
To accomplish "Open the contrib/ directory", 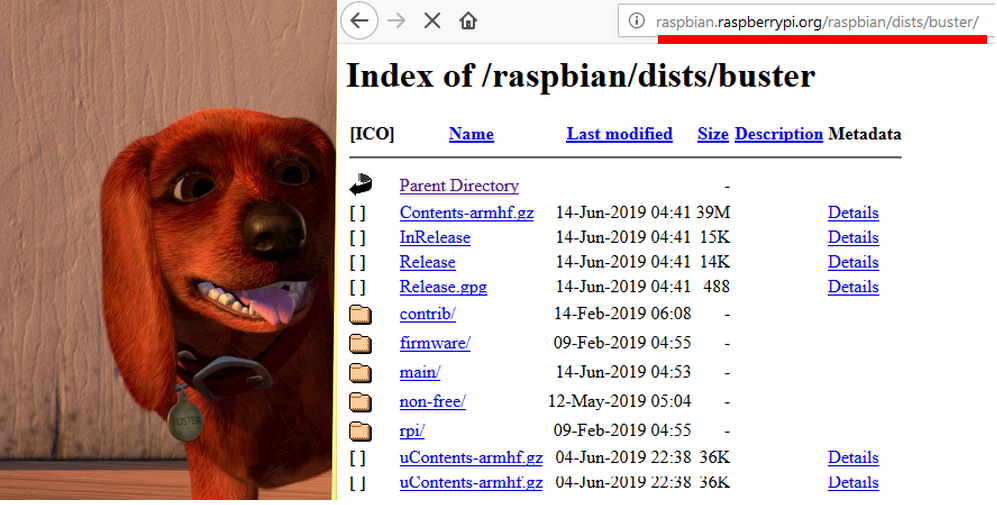I will (427, 314).
